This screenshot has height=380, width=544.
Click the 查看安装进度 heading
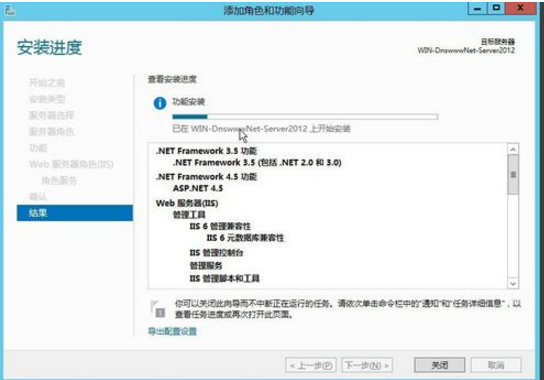click(x=172, y=79)
